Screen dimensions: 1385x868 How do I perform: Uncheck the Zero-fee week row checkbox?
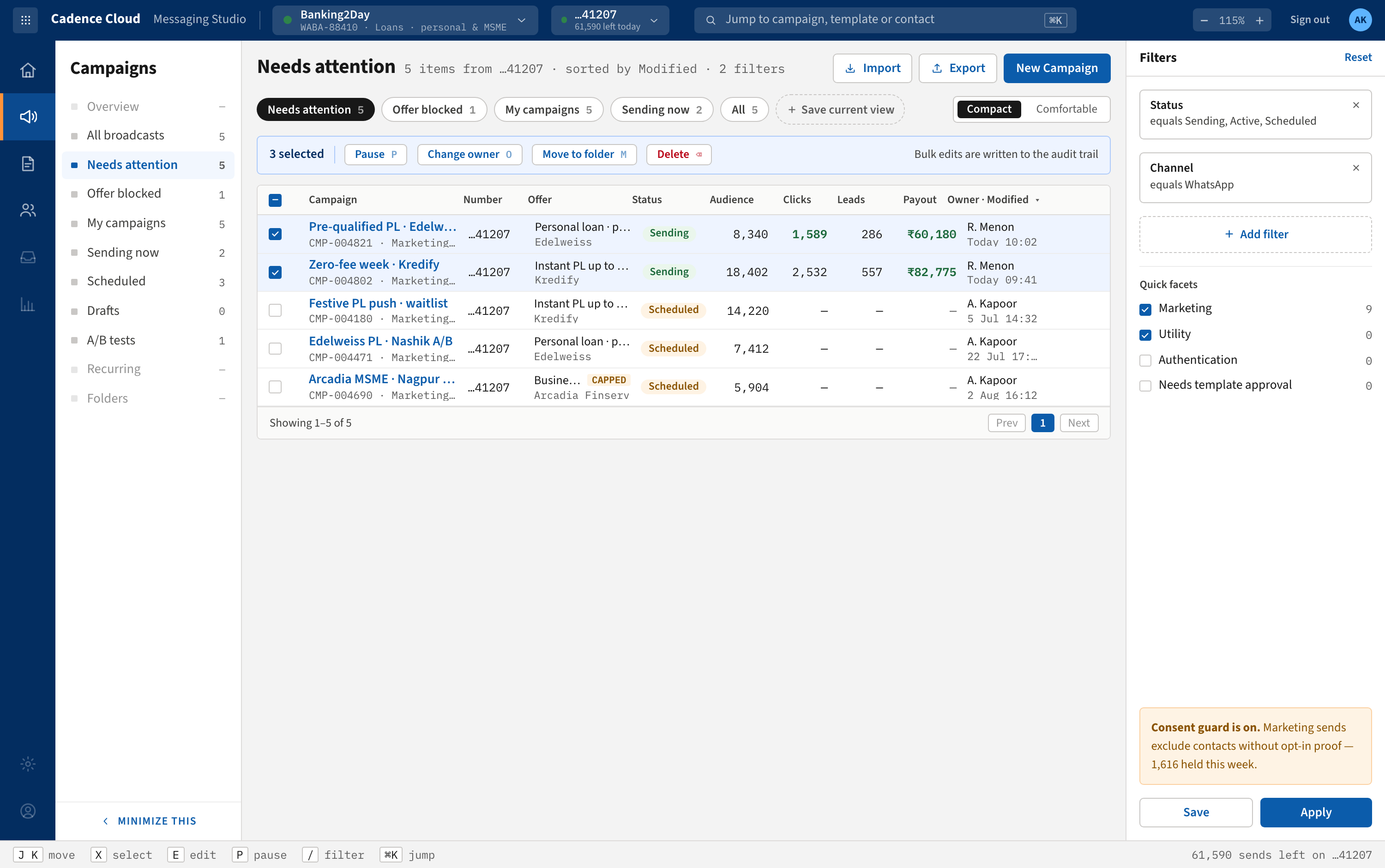tap(275, 272)
